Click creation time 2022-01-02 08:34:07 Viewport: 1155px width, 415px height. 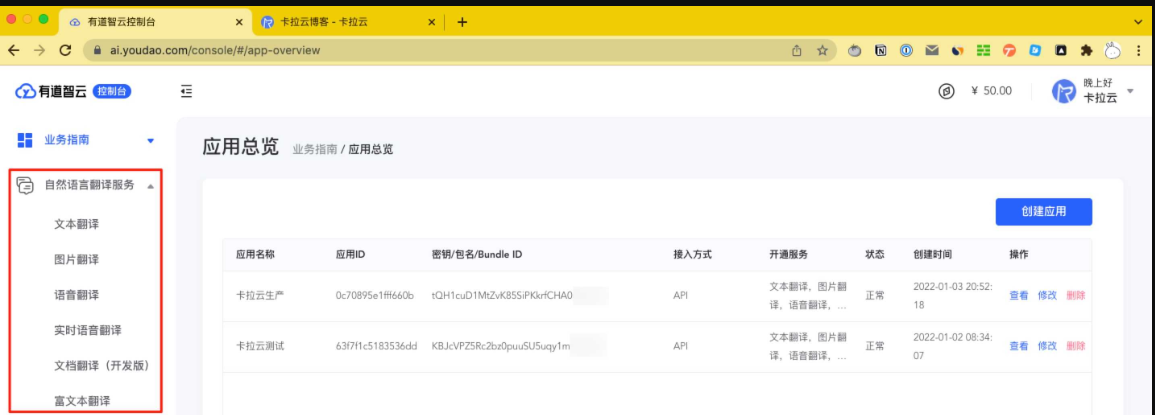952,345
